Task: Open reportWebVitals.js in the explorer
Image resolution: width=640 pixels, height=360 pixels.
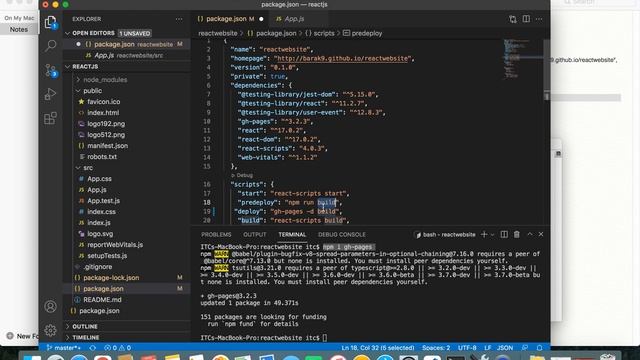Action: (115, 245)
